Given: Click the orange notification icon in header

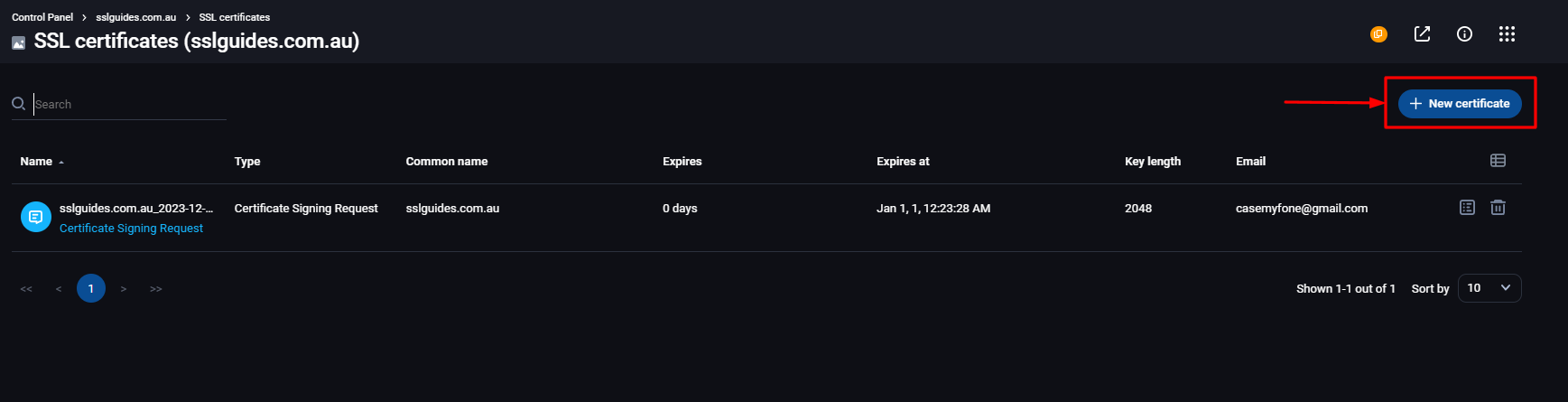Looking at the screenshot, I should pos(1378,34).
